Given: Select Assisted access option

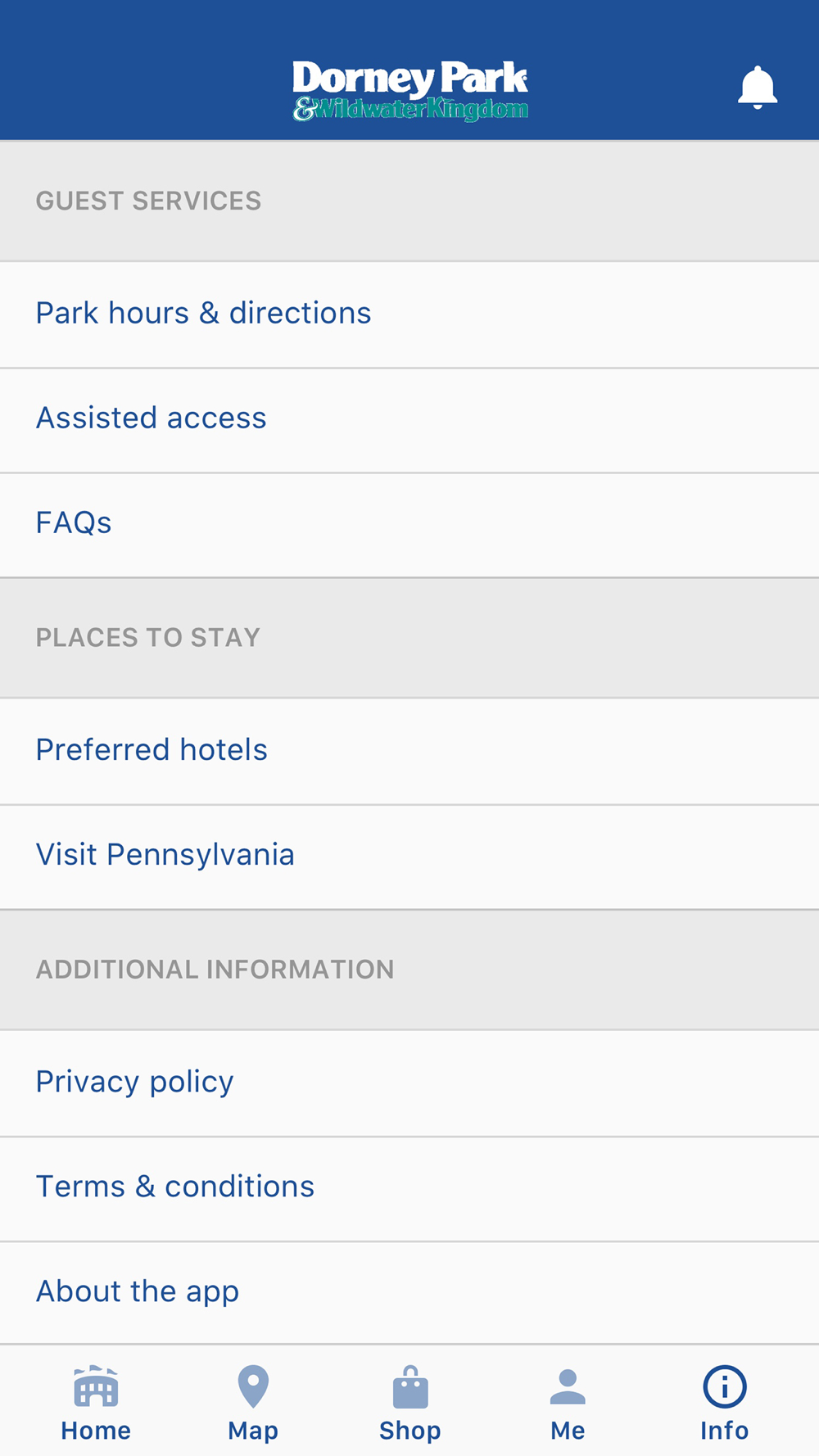Looking at the screenshot, I should [152, 418].
